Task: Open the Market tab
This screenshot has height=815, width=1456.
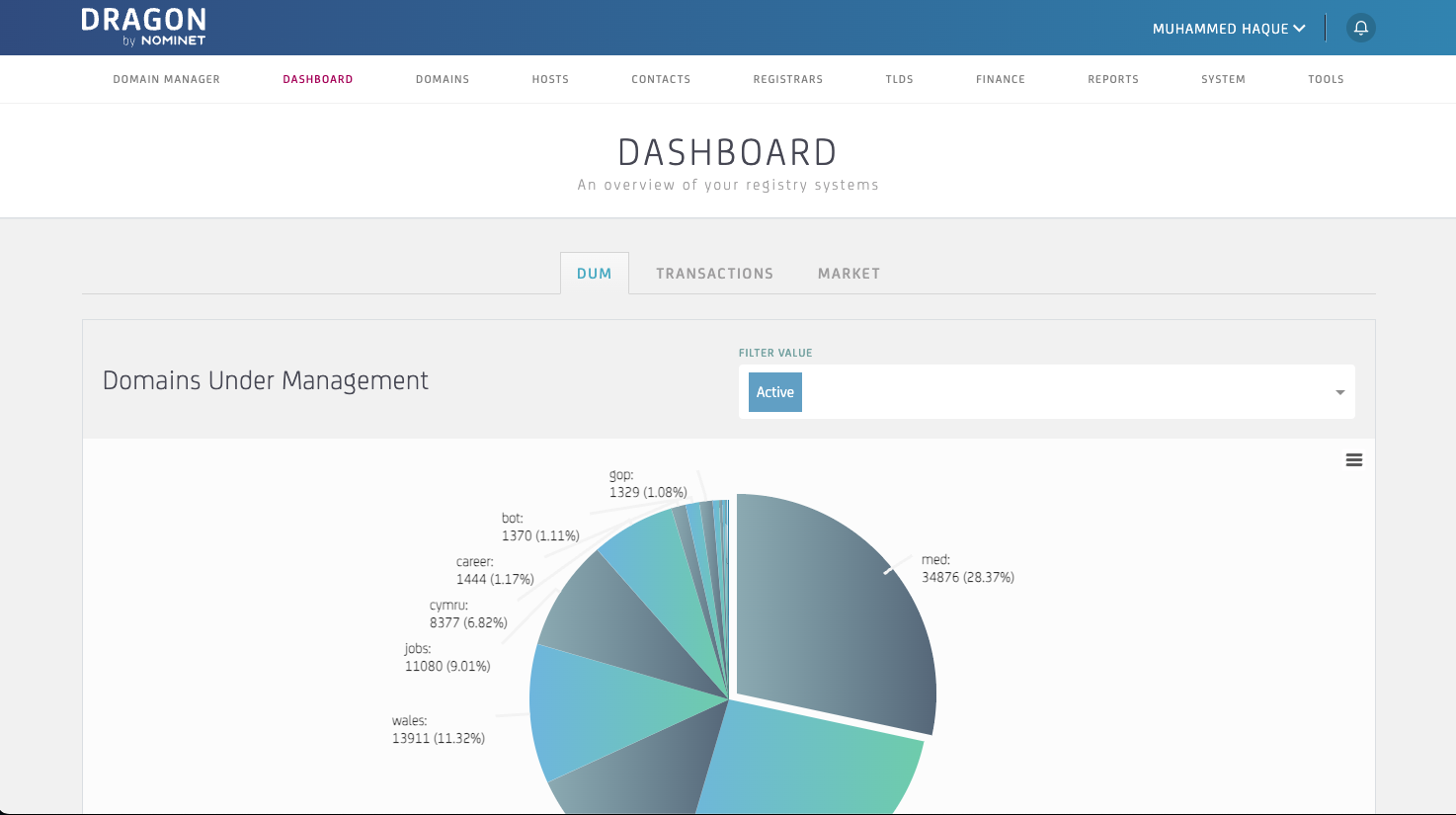Action: coord(849,273)
